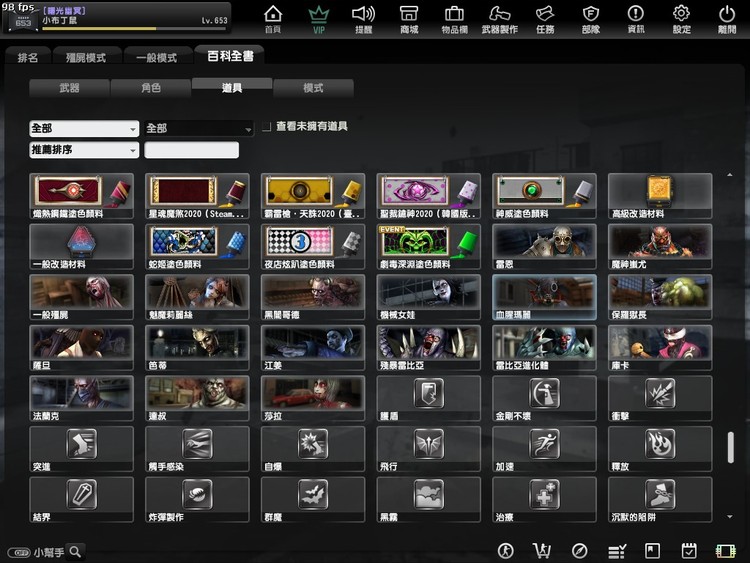750x563 pixels.
Task: Select the 百科全書 tab
Action: pos(230,56)
